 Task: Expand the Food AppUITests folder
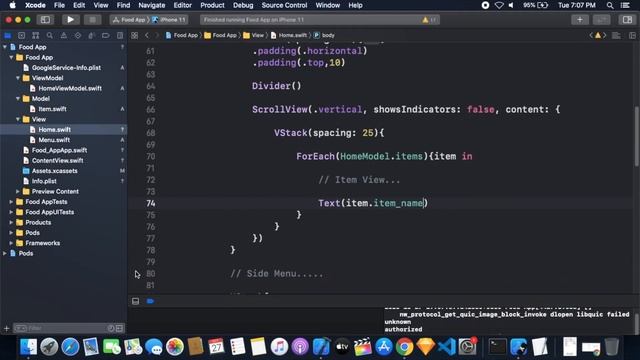11,212
